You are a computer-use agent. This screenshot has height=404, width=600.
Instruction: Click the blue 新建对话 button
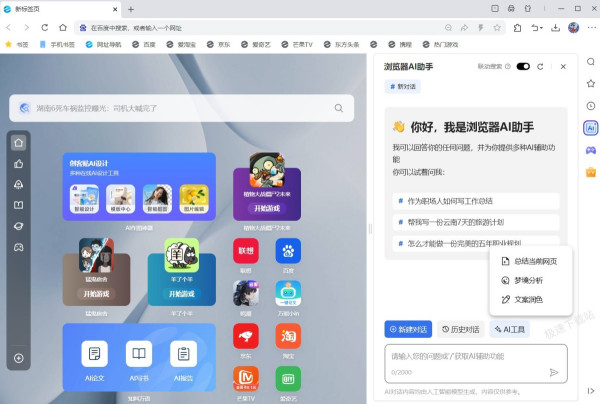[x=408, y=329]
